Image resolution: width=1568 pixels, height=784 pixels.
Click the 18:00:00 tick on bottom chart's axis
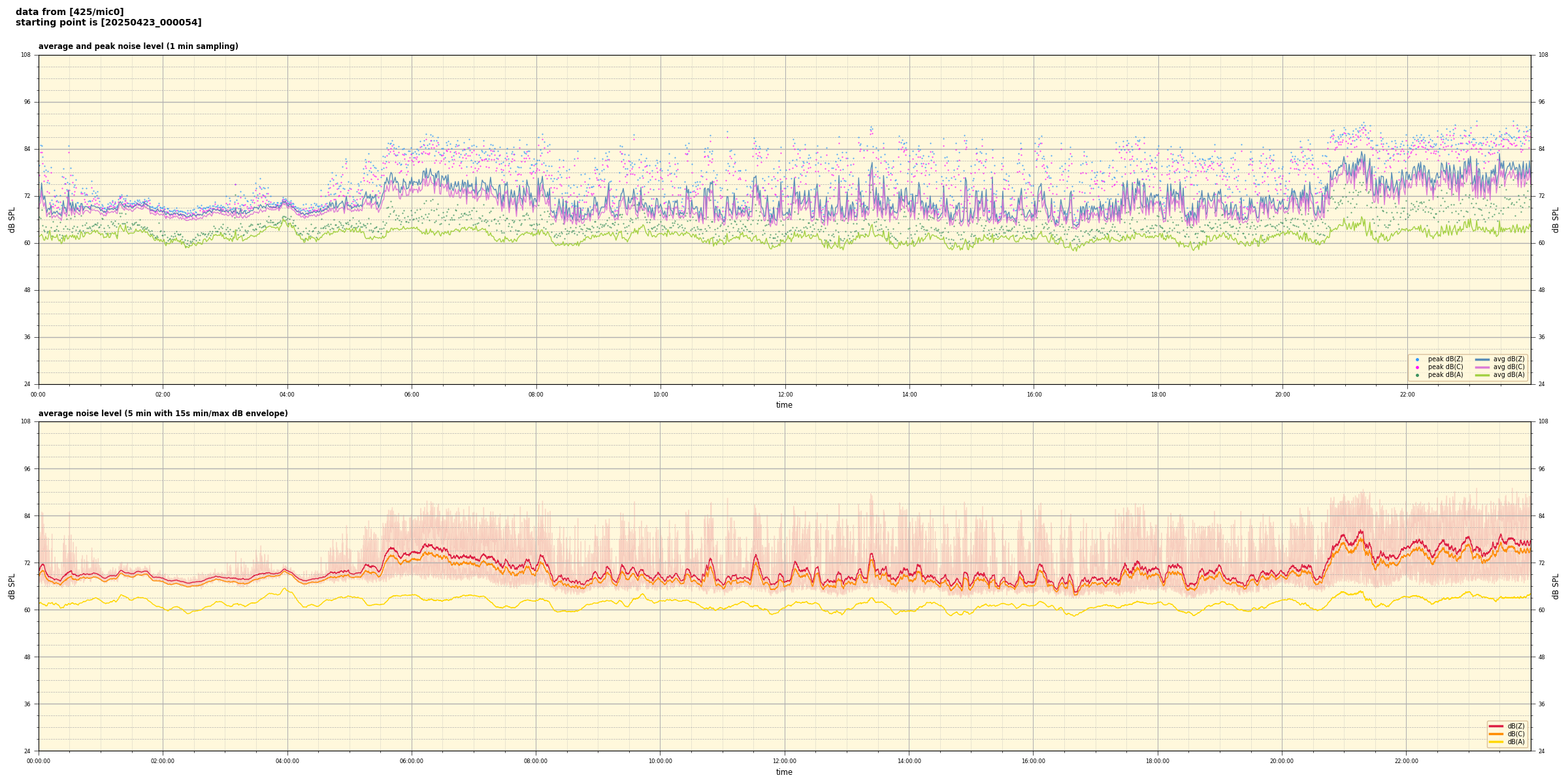[x=1158, y=761]
